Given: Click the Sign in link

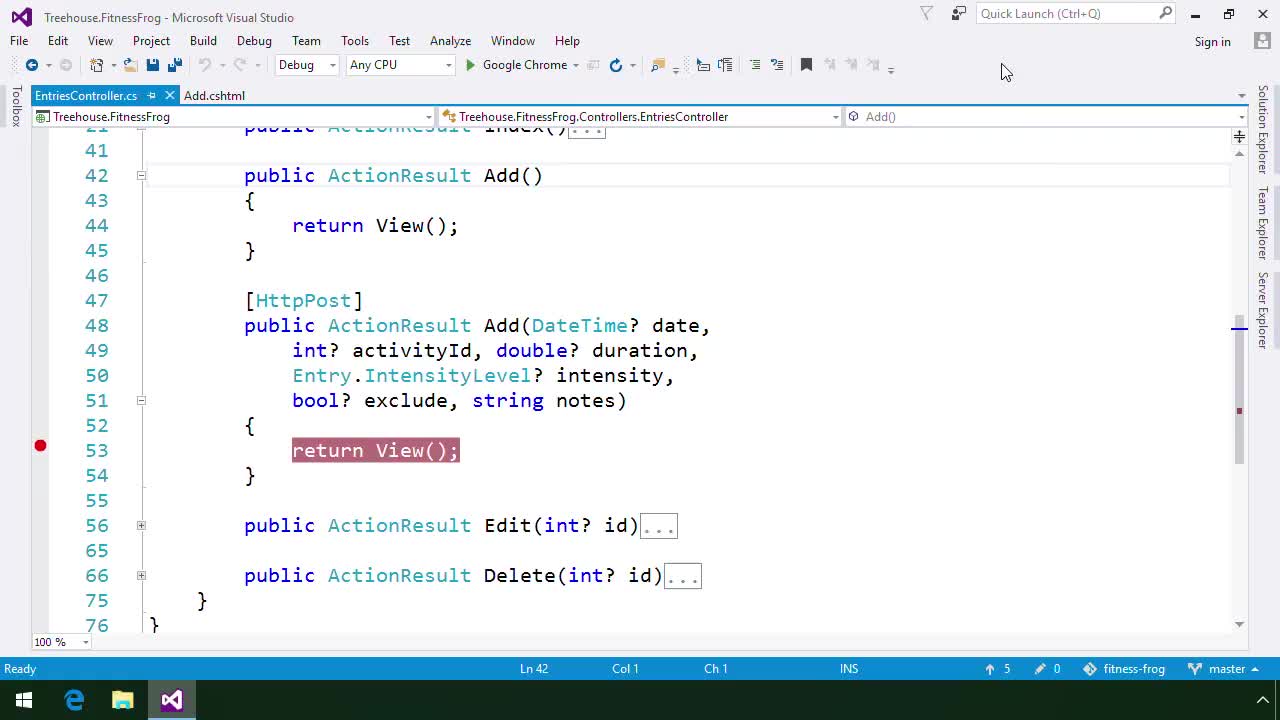Looking at the screenshot, I should click(x=1212, y=41).
